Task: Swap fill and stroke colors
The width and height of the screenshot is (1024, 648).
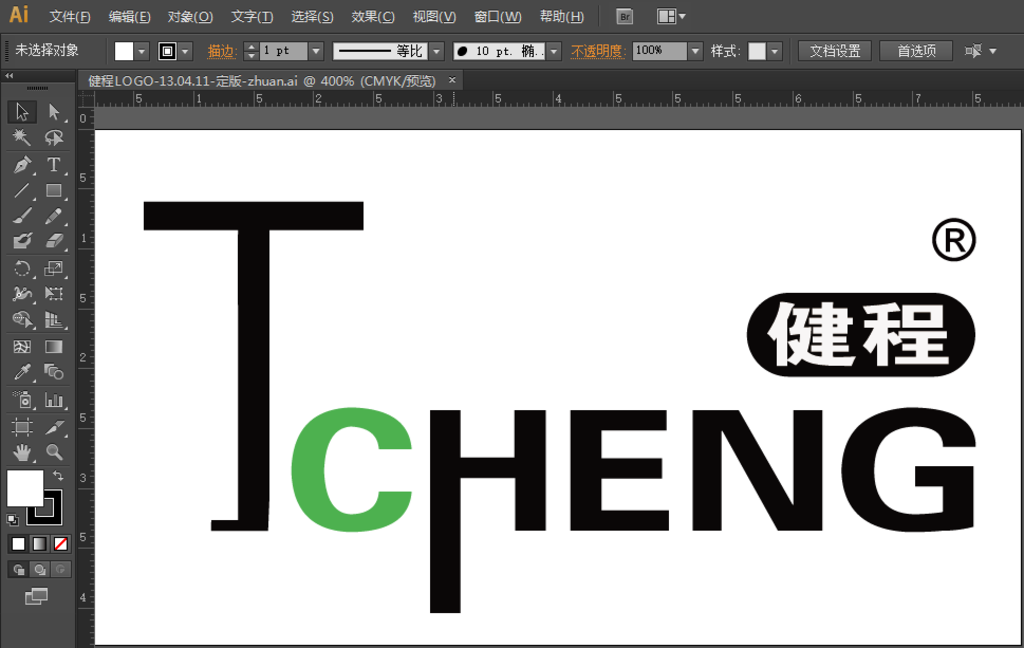Action: pyautogui.click(x=57, y=476)
